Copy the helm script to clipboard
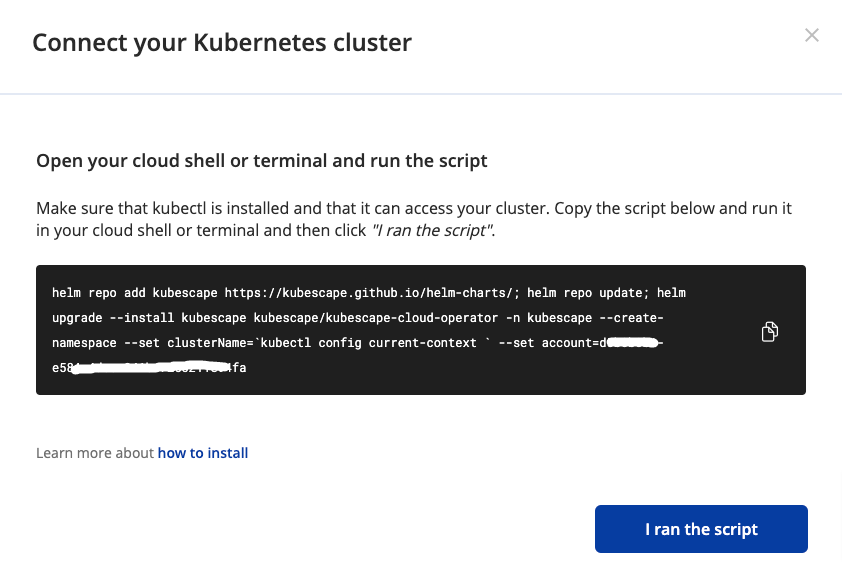Viewport: 842px width, 579px height. coord(770,331)
